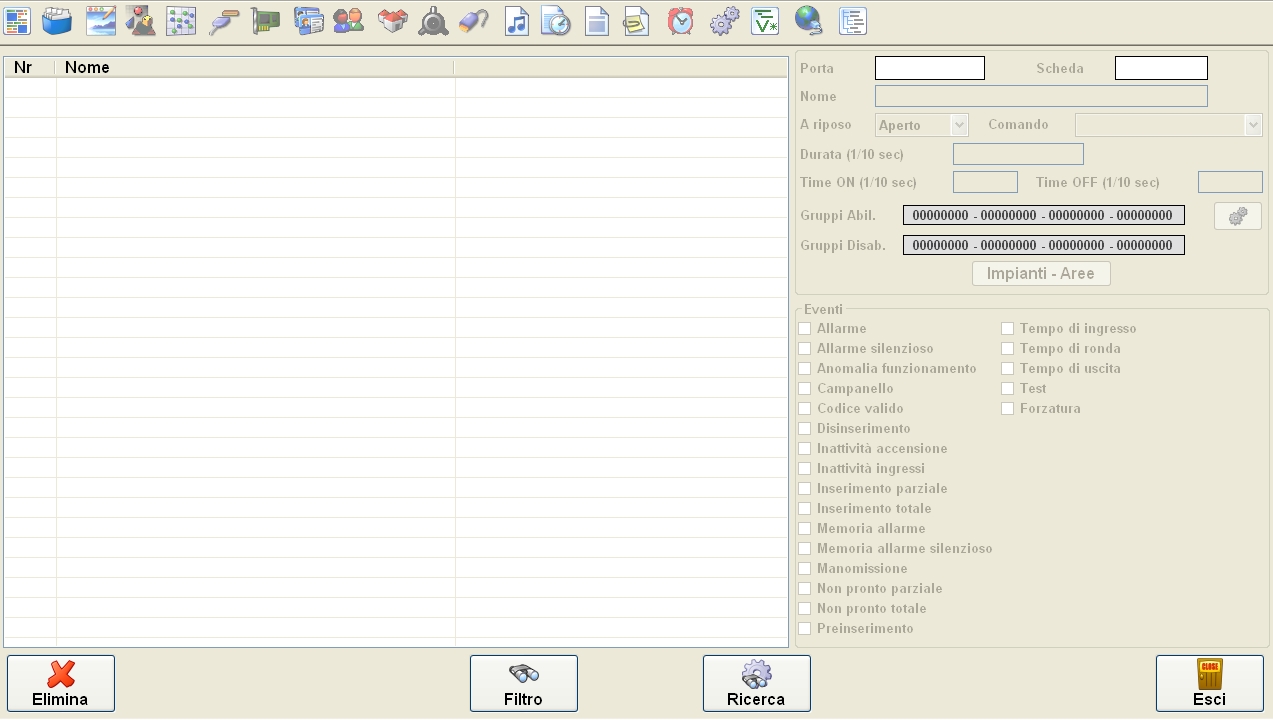This screenshot has width=1273, height=720.
Task: Check the Manomissione event checkbox
Action: pos(805,569)
